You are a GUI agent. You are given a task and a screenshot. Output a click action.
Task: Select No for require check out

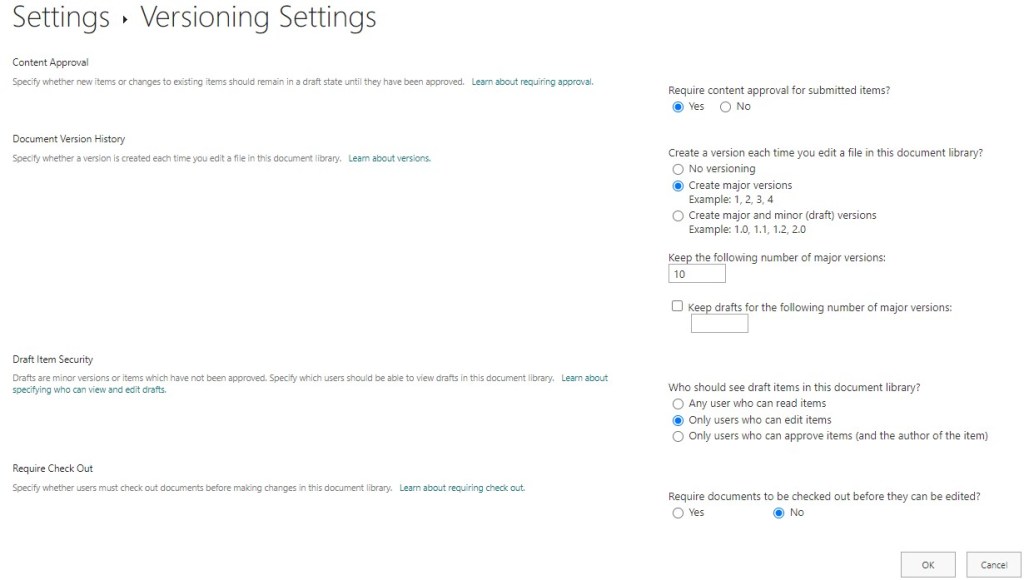pos(779,513)
